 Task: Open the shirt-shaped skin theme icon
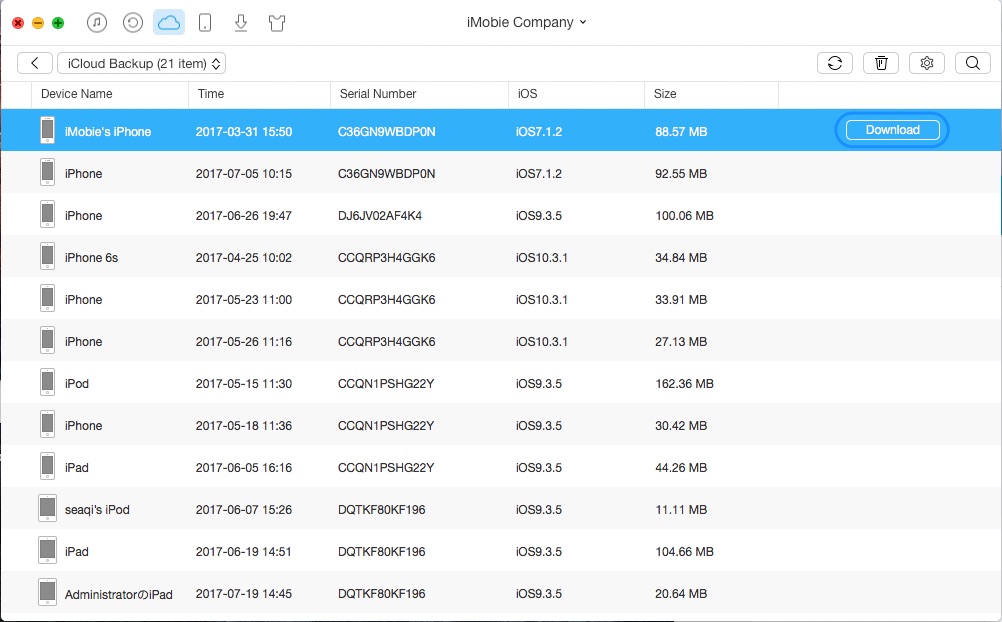coord(277,22)
